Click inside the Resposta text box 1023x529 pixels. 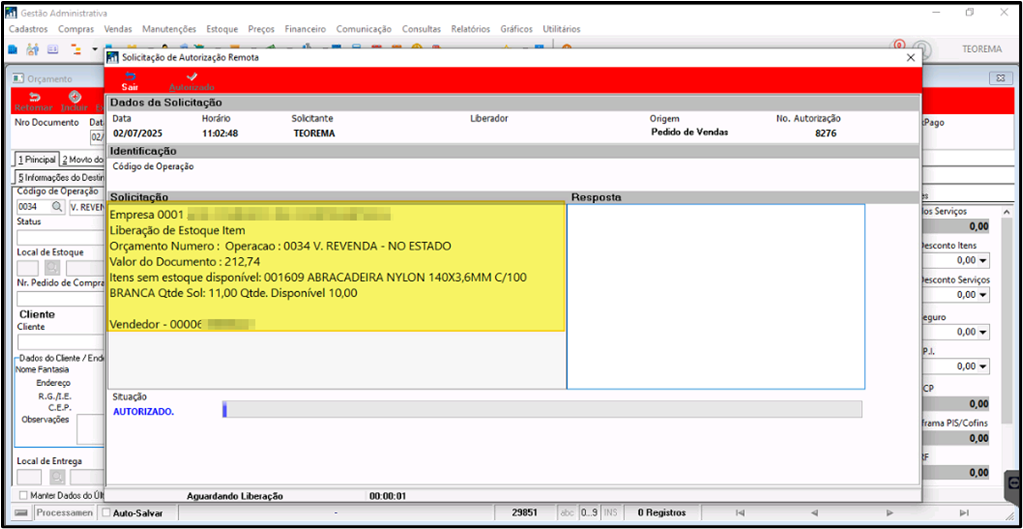[x=716, y=297]
